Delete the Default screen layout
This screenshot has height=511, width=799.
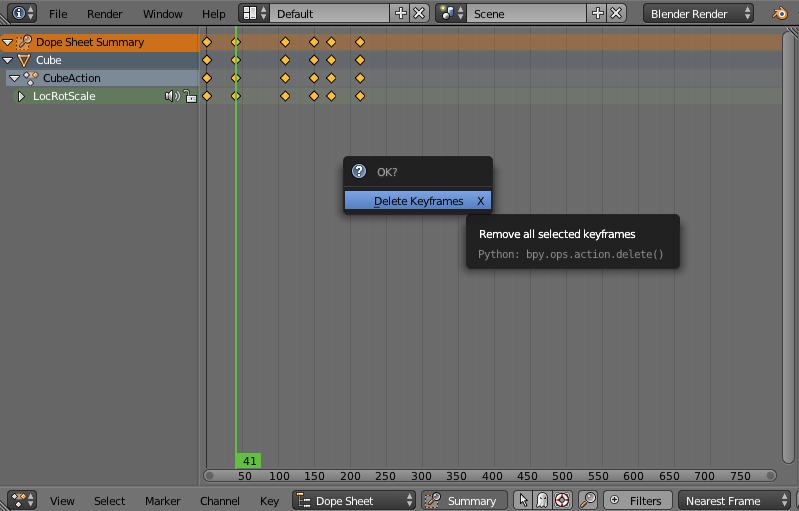point(419,13)
